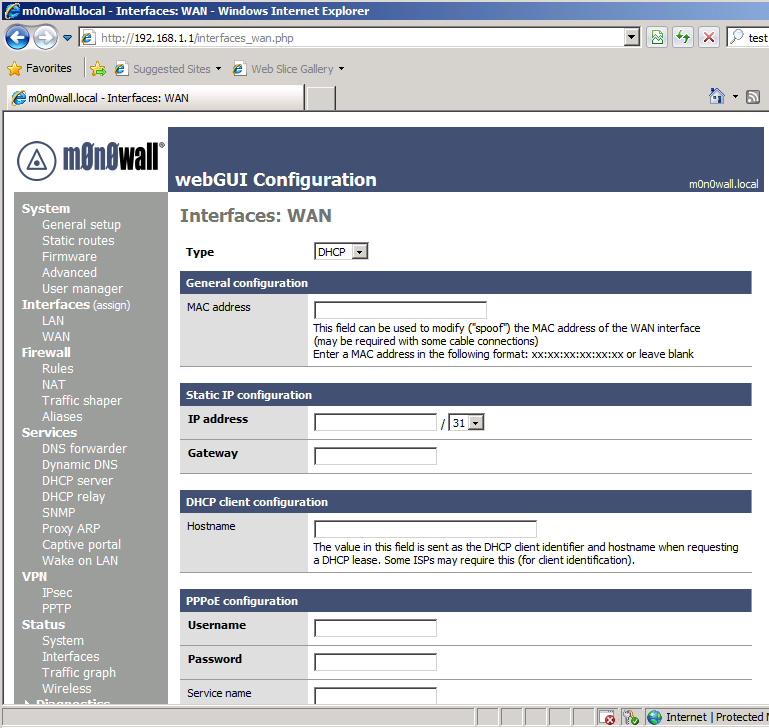The image size is (769, 728).
Task: Open the subnet mask dropdown showing 31
Action: click(x=466, y=423)
